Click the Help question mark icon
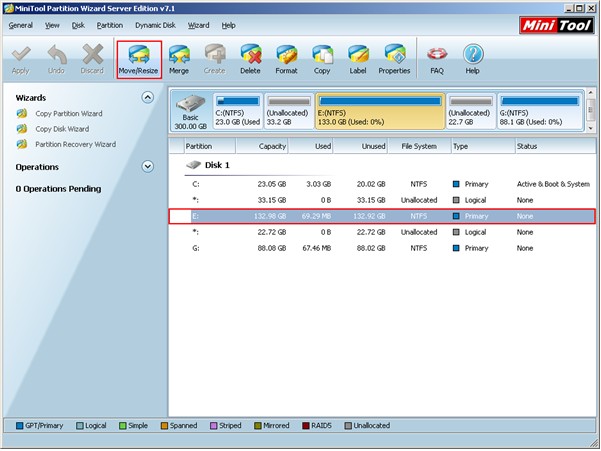 point(473,54)
